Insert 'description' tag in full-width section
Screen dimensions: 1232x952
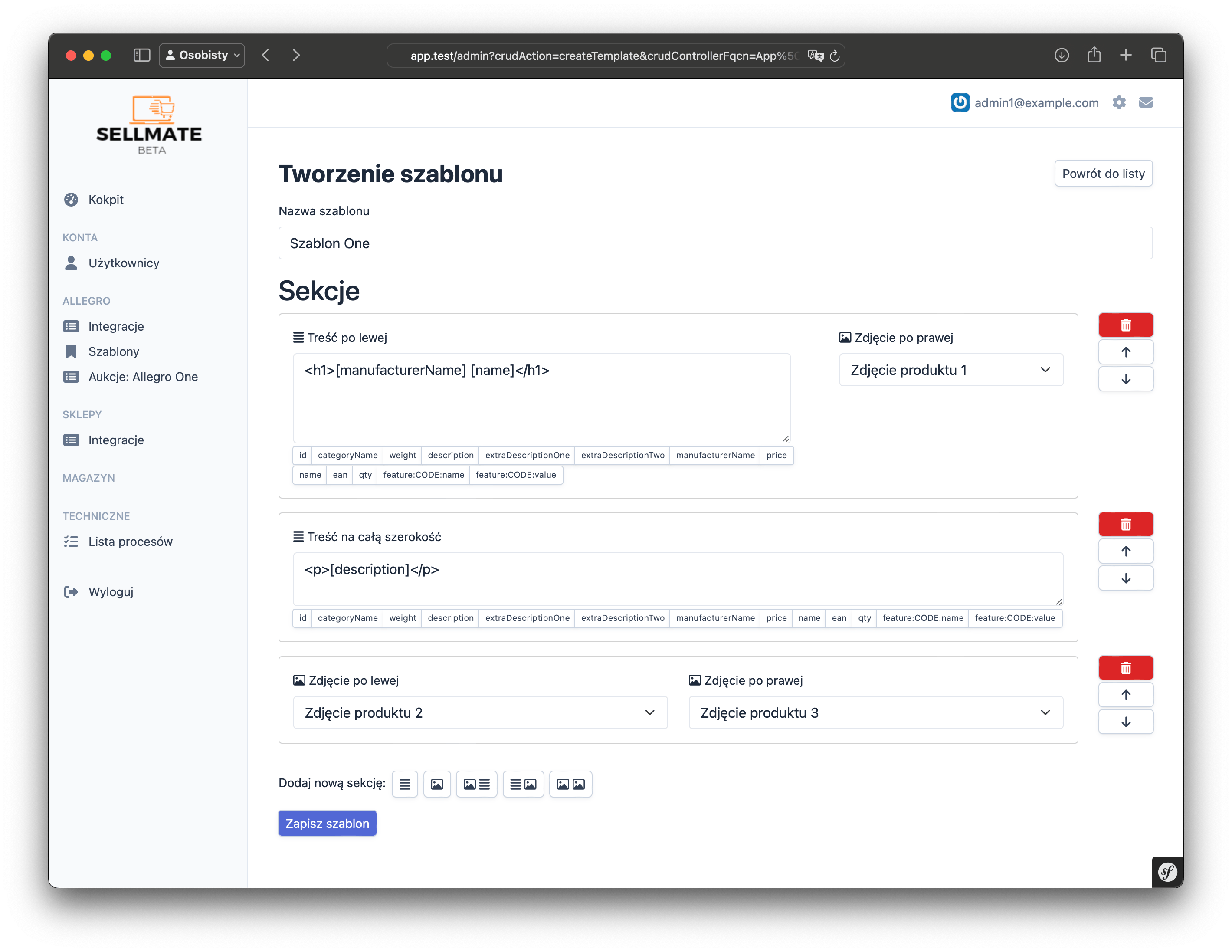[x=450, y=618]
